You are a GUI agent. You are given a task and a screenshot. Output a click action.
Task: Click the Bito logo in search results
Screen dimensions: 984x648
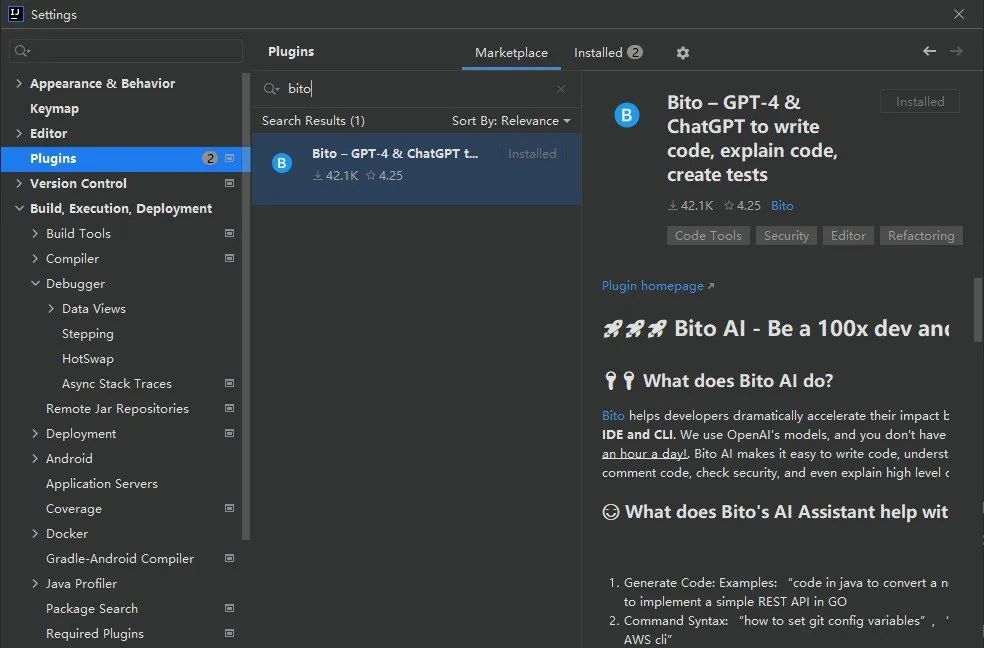click(x=282, y=163)
